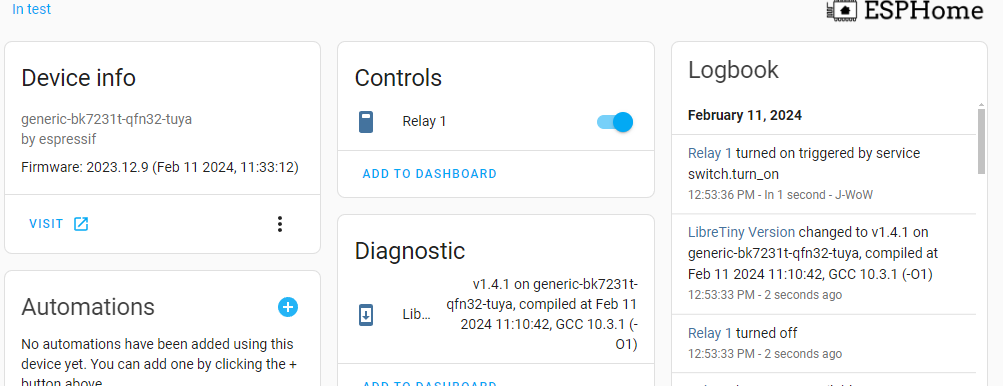The width and height of the screenshot is (1003, 386).
Task: Open Relay 1 link in turned off entry
Action: [x=710, y=333]
